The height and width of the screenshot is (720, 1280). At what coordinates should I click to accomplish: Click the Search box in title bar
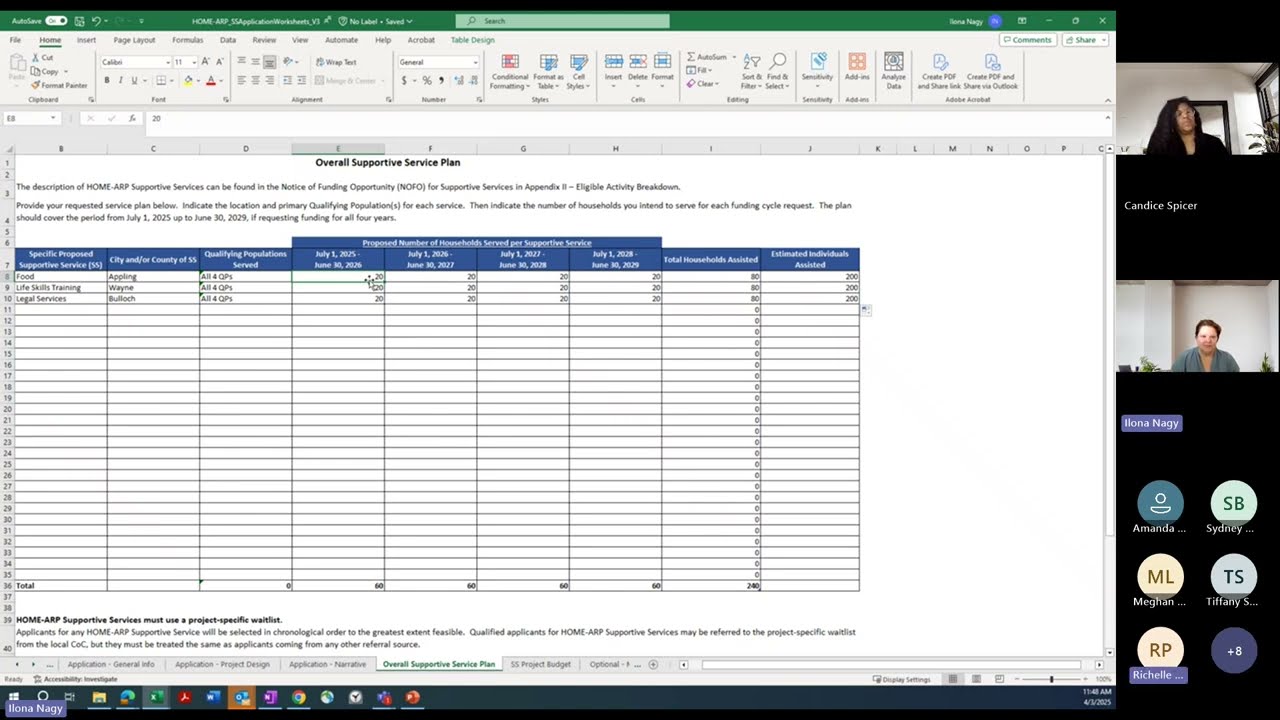point(562,21)
